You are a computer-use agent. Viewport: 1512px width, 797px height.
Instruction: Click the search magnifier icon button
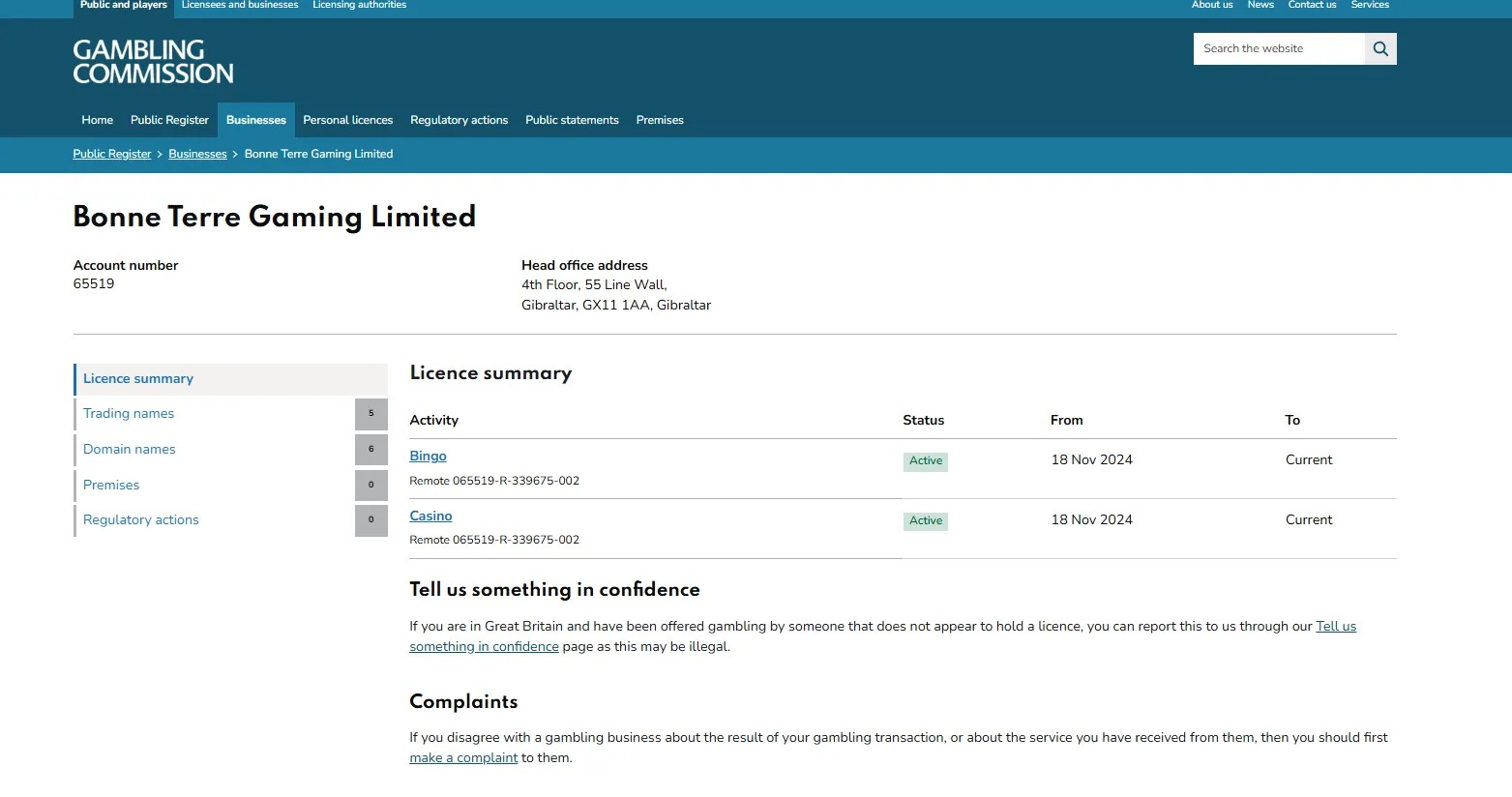[1380, 49]
